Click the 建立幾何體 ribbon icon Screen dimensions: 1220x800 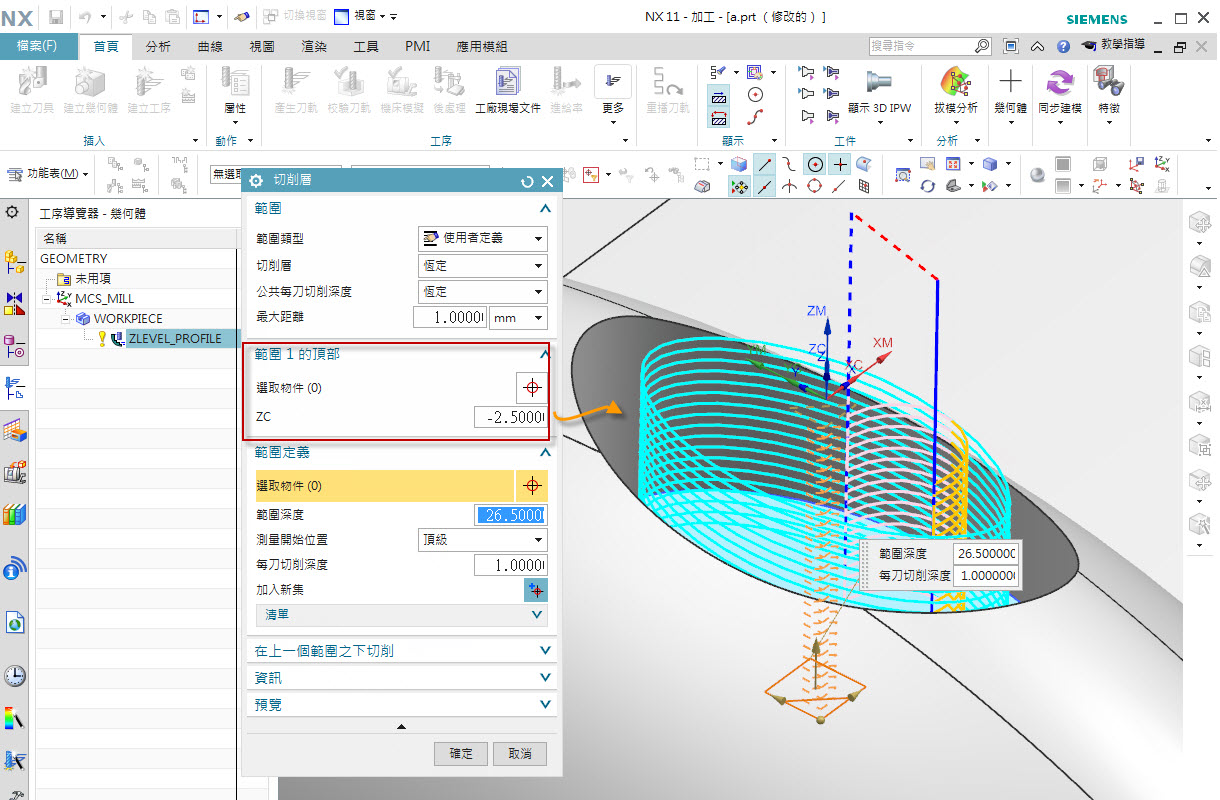tap(90, 84)
